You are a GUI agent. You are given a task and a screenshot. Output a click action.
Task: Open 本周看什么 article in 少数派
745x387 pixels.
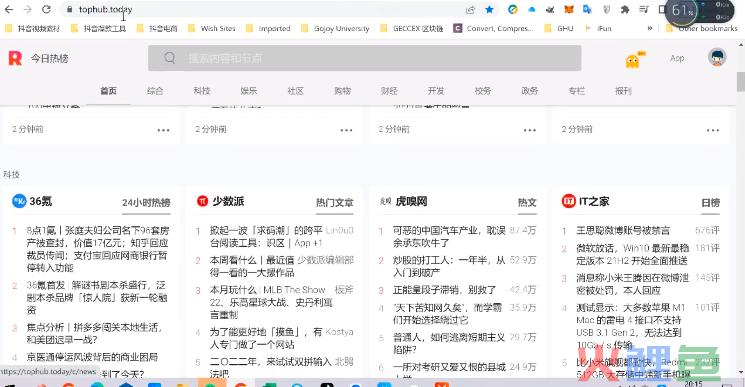(x=253, y=266)
